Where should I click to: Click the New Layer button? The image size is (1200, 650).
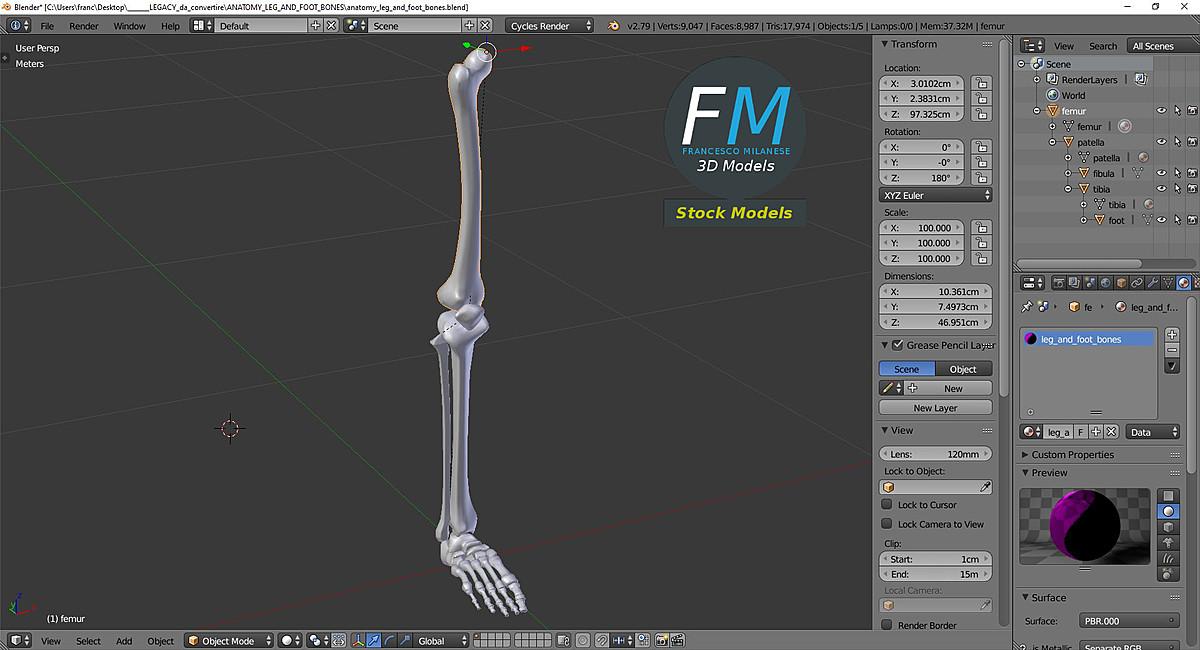click(x=935, y=408)
